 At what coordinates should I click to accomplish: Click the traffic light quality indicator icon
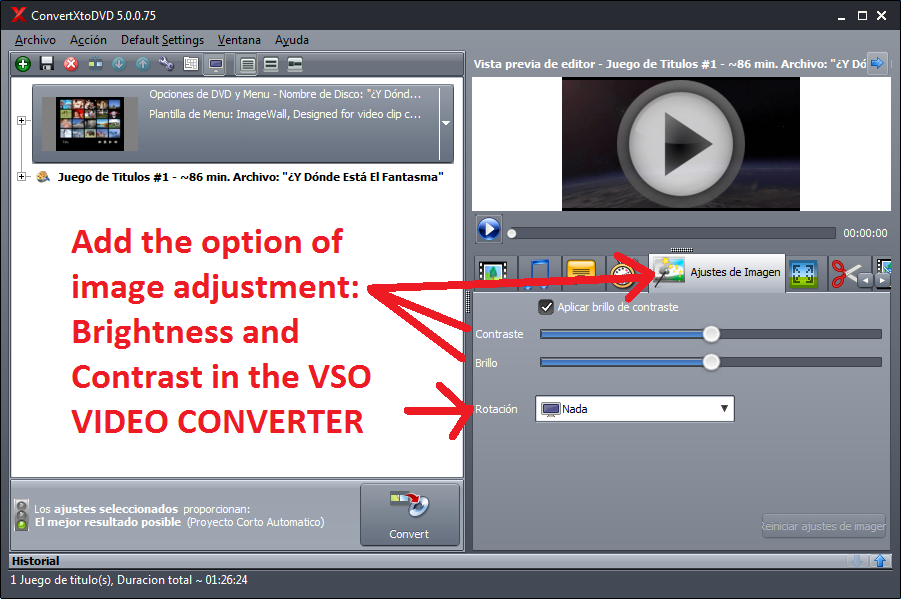click(22, 515)
